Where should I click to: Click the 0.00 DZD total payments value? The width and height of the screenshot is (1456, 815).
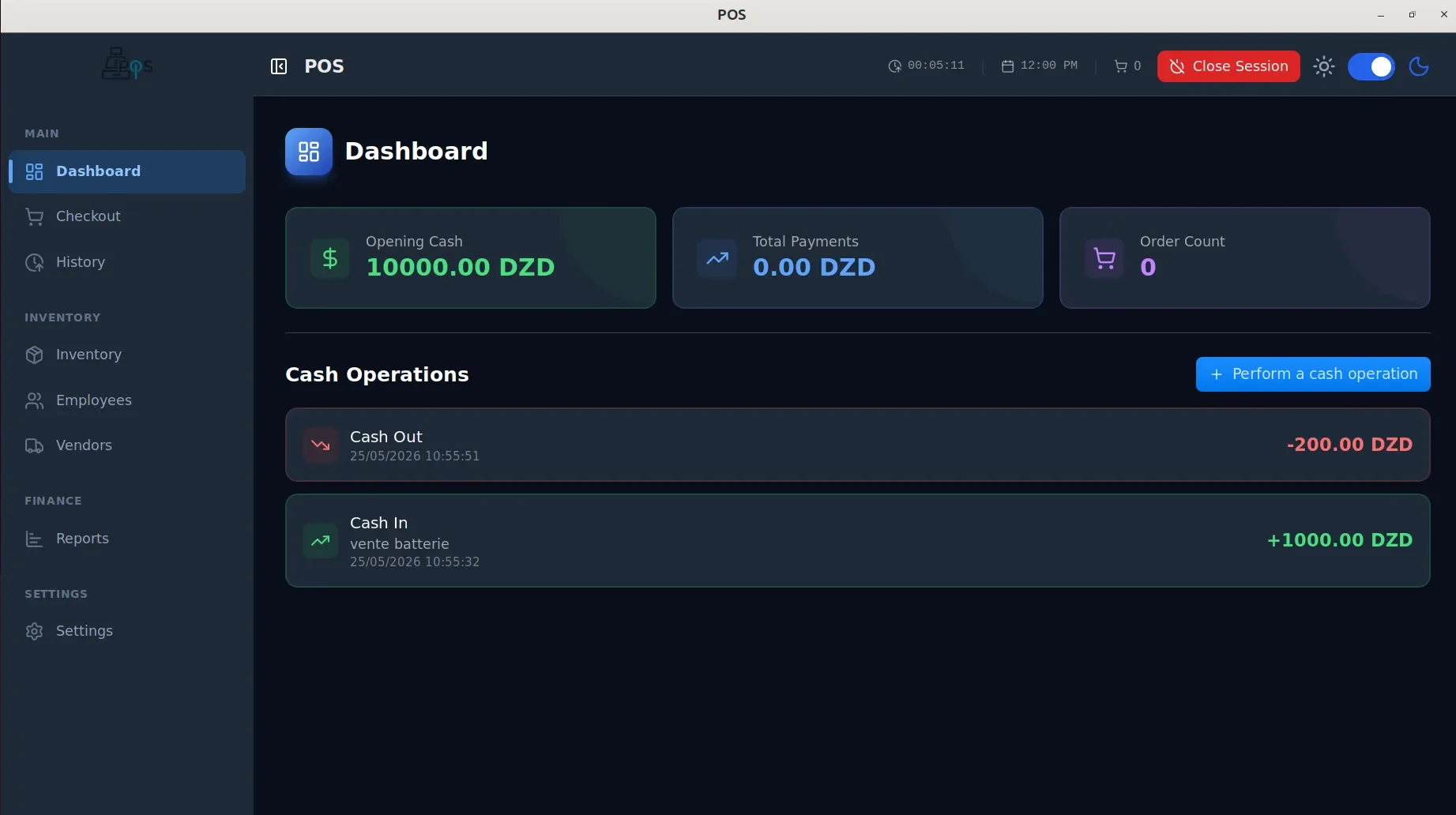pyautogui.click(x=814, y=268)
